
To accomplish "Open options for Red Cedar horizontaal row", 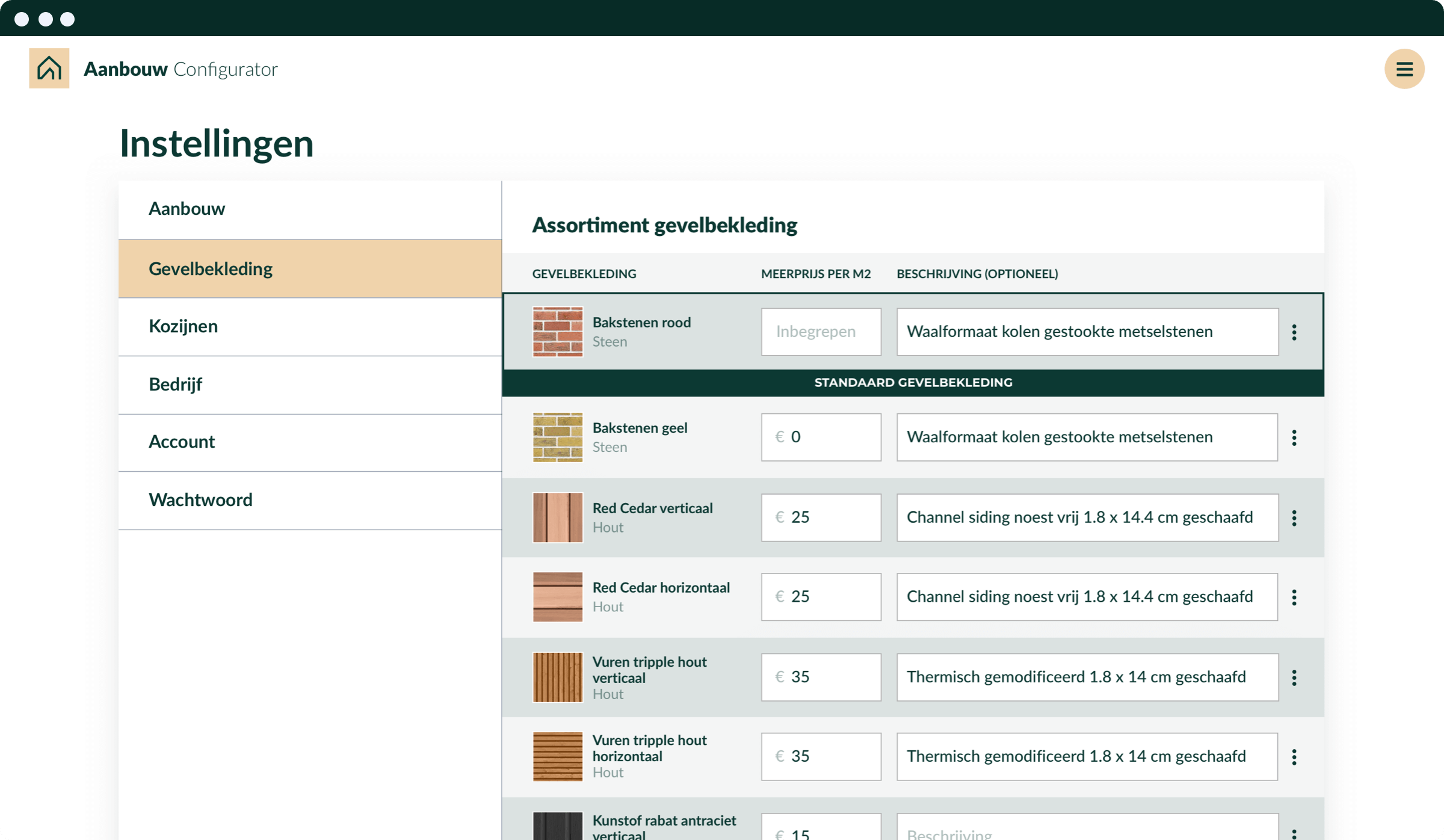I will coord(1294,598).
